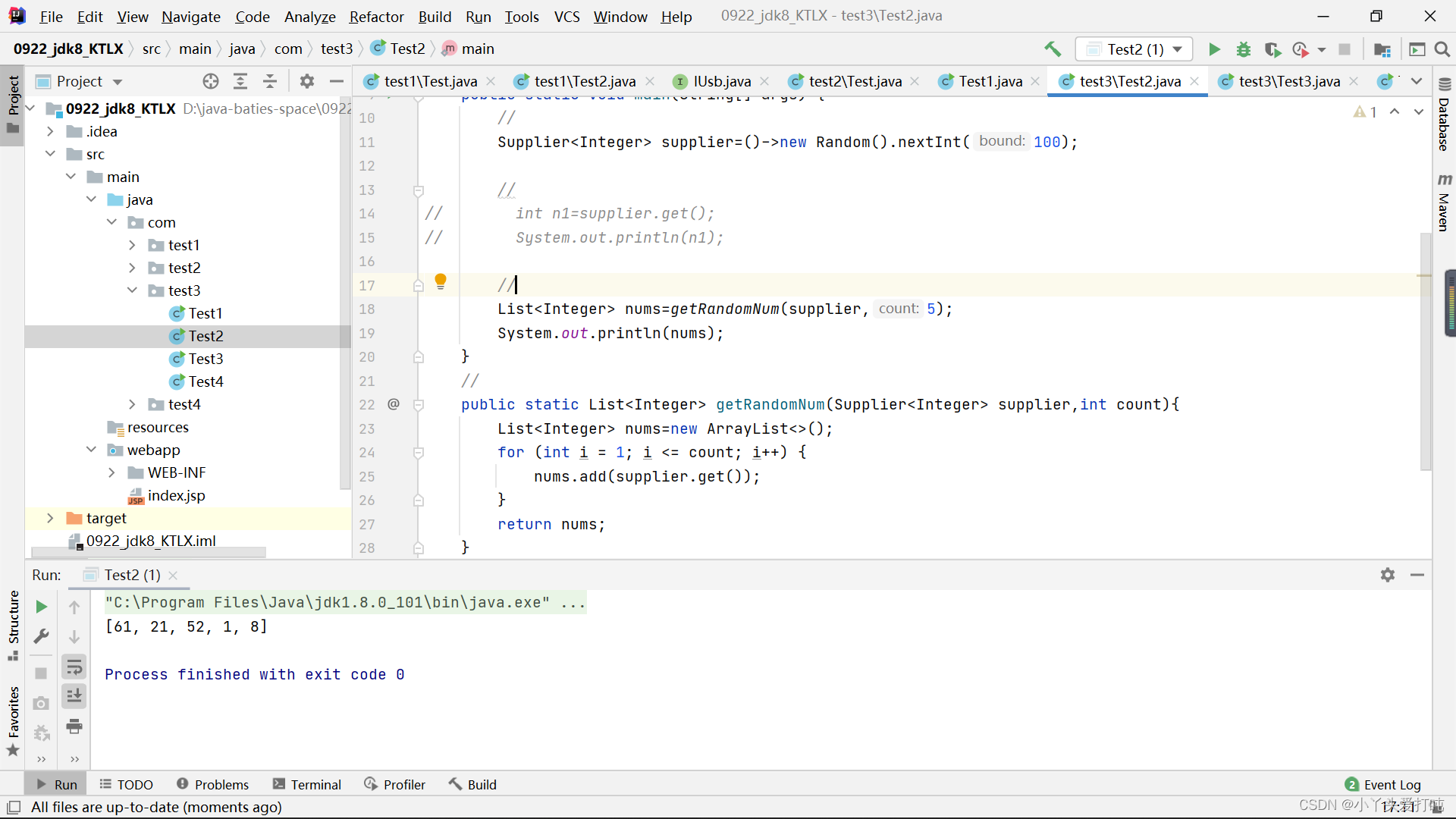Click the locate-in-project target icon
Image resolution: width=1456 pixels, height=819 pixels.
(211, 81)
